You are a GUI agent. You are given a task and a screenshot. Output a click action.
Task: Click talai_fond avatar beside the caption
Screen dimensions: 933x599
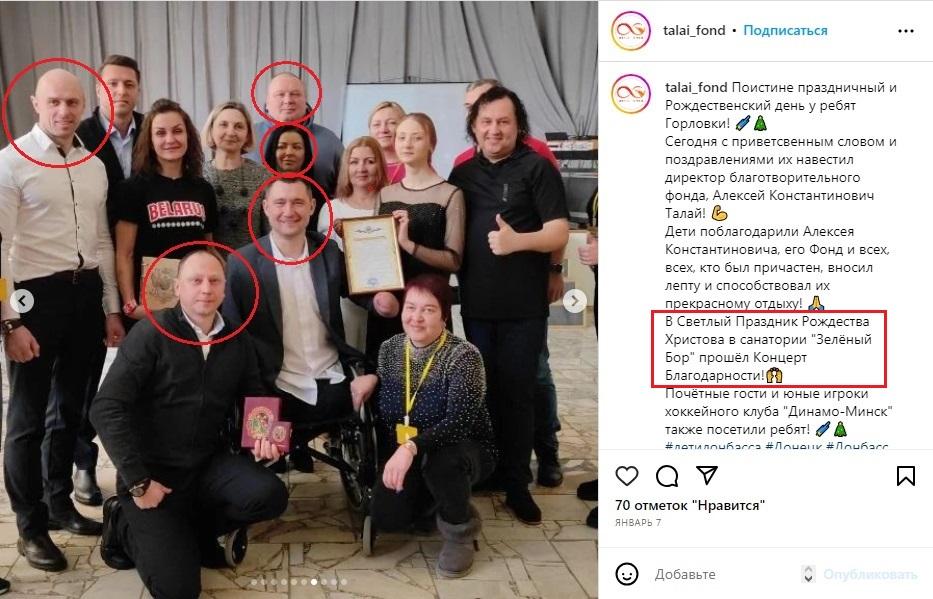tap(631, 94)
